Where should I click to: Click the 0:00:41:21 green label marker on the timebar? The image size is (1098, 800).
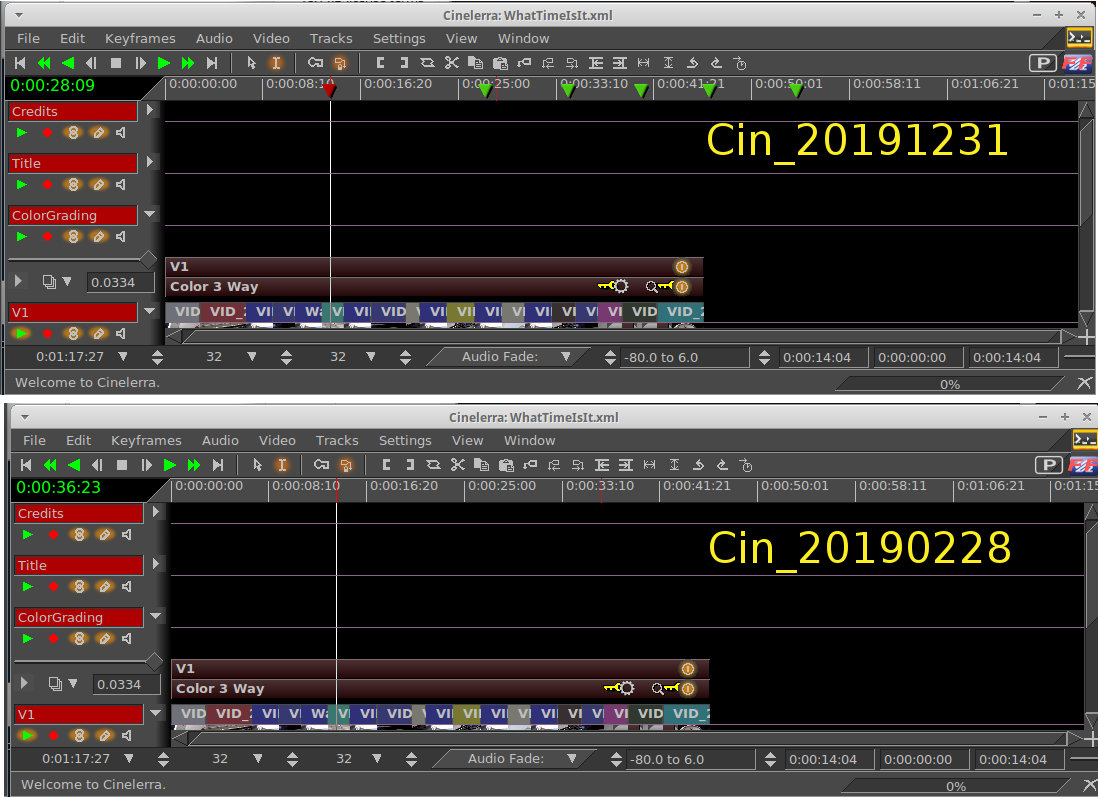(709, 91)
